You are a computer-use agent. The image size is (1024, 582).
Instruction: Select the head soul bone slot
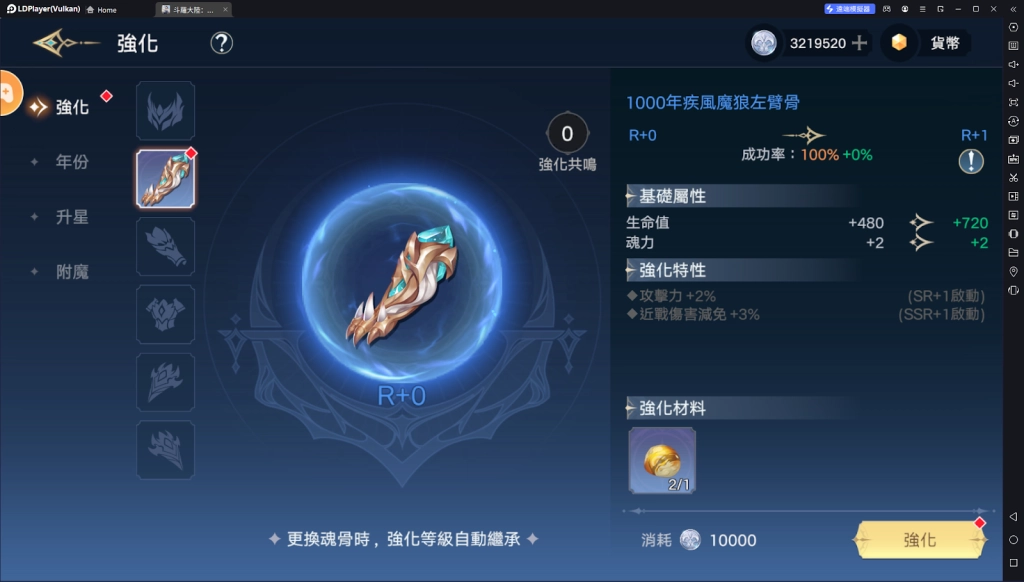click(165, 110)
